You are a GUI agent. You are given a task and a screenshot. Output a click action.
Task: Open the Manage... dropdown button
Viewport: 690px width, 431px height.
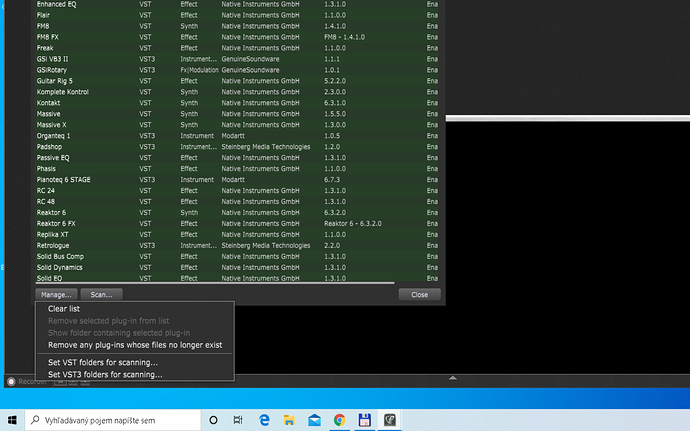(x=56, y=295)
